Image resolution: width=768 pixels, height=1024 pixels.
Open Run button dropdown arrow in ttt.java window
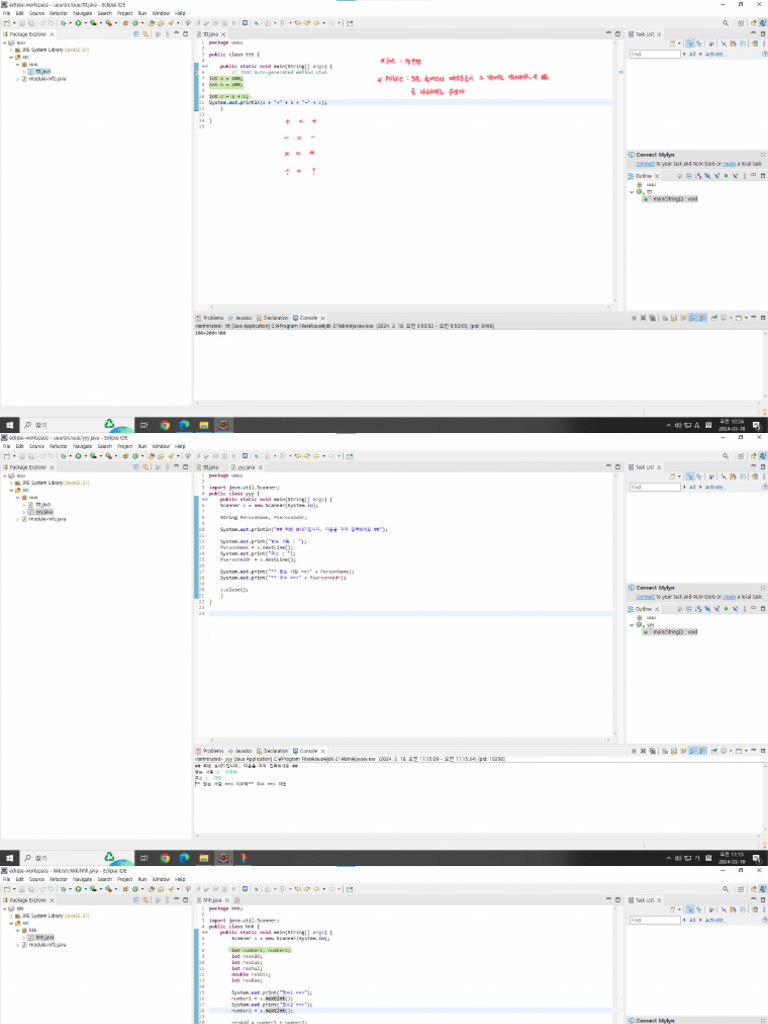86,23
